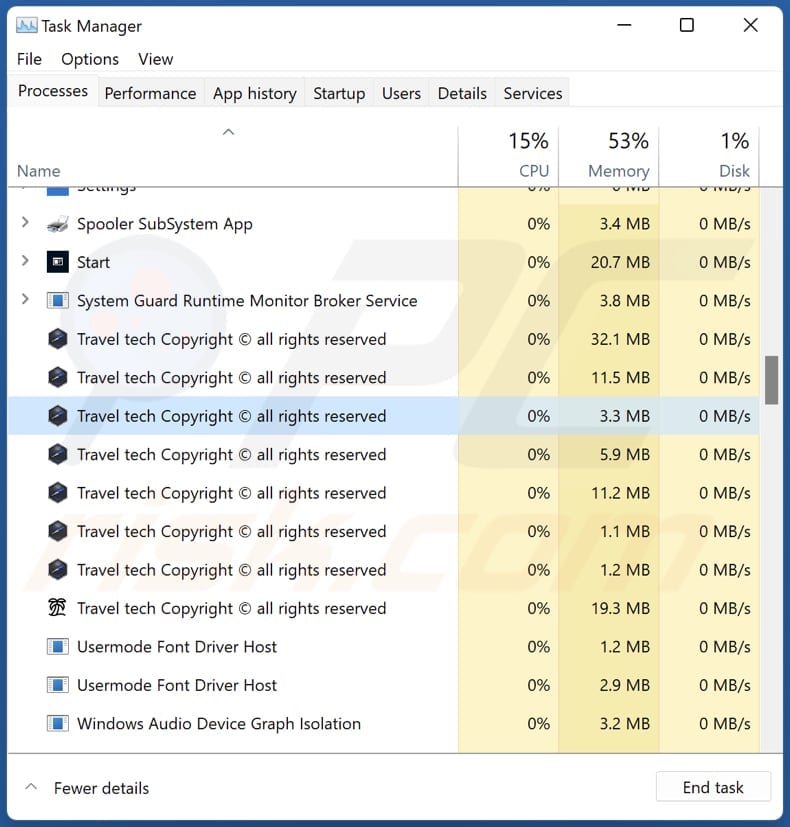Click the Spooler SubSystem App printer icon
The image size is (790, 827).
[x=57, y=224]
